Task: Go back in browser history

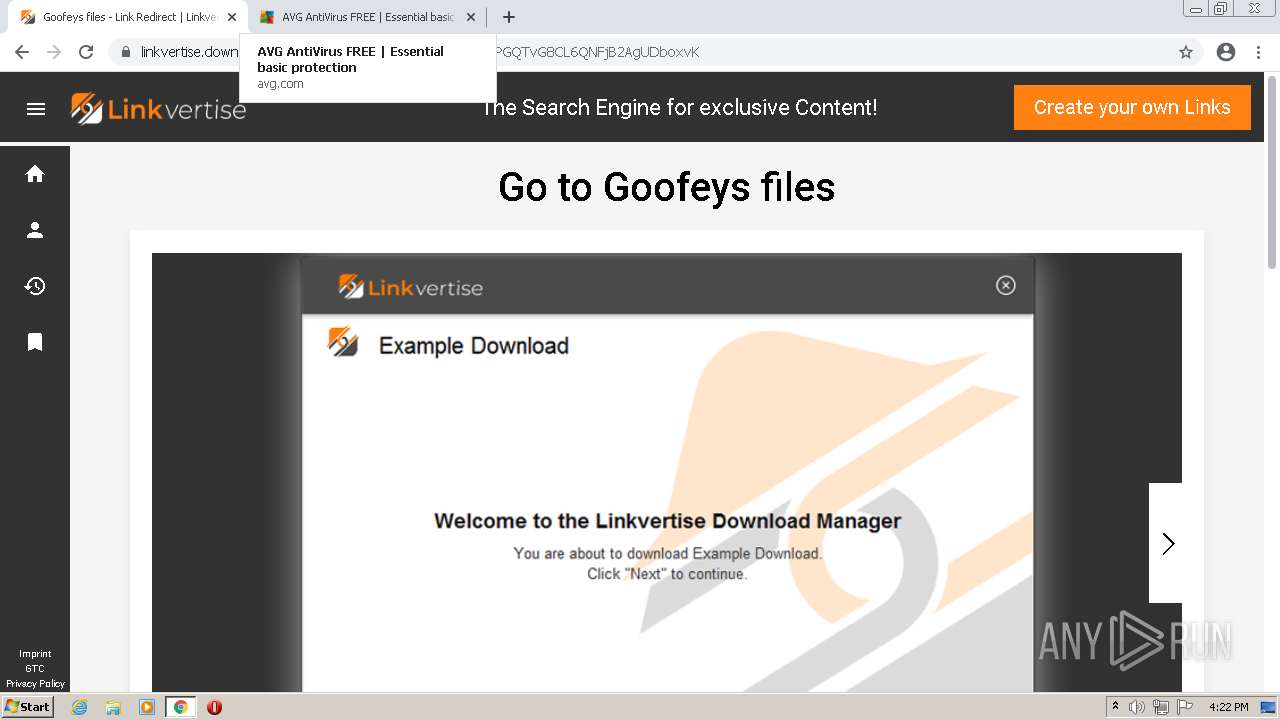Action: tap(22, 52)
